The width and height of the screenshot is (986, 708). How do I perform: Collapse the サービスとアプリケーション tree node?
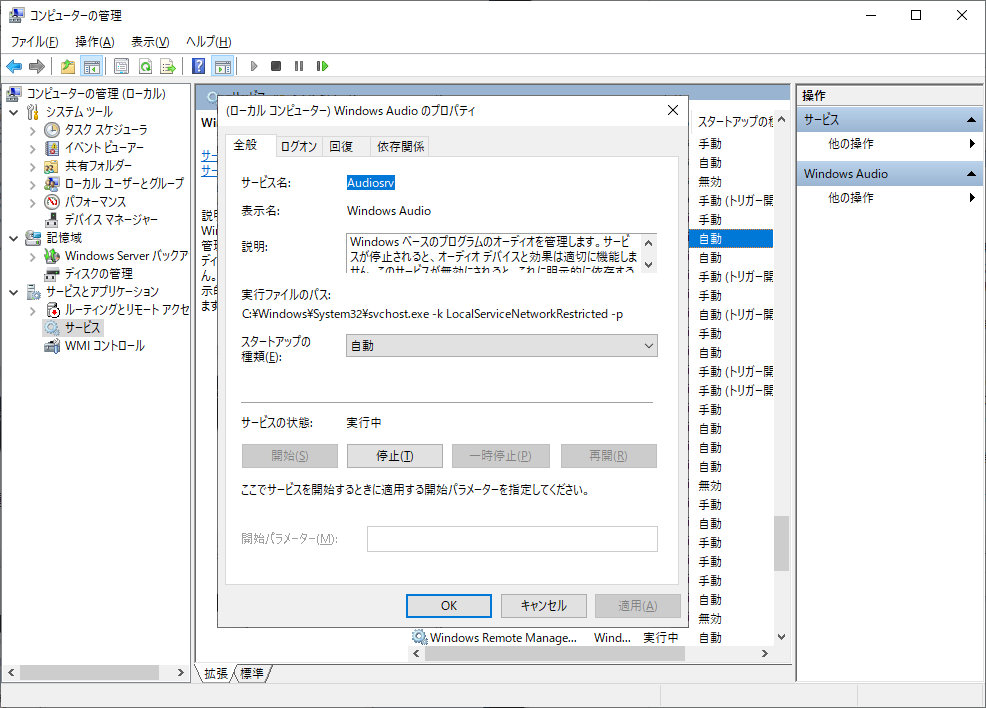click(x=14, y=292)
